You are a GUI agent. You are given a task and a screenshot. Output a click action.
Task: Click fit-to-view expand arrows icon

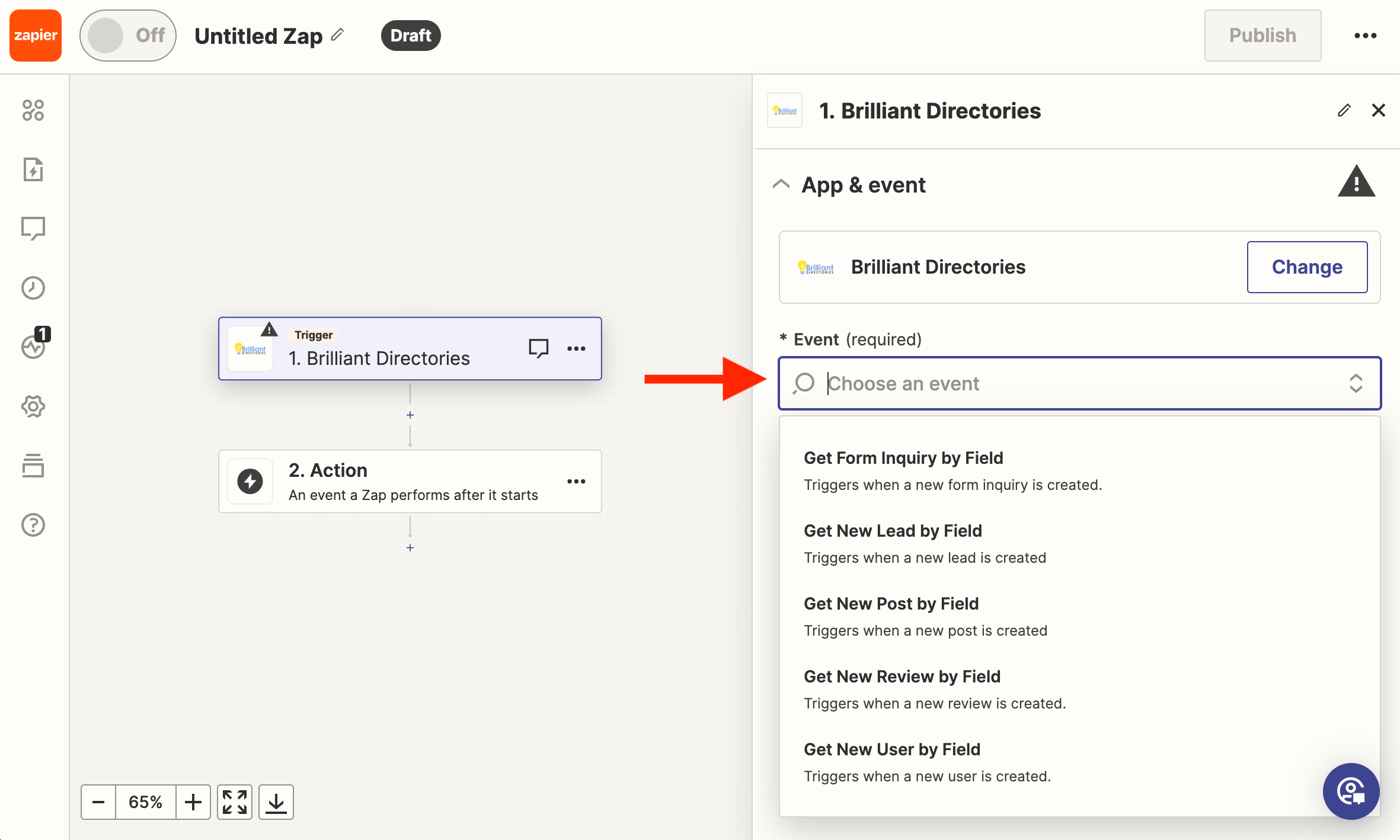pyautogui.click(x=235, y=802)
